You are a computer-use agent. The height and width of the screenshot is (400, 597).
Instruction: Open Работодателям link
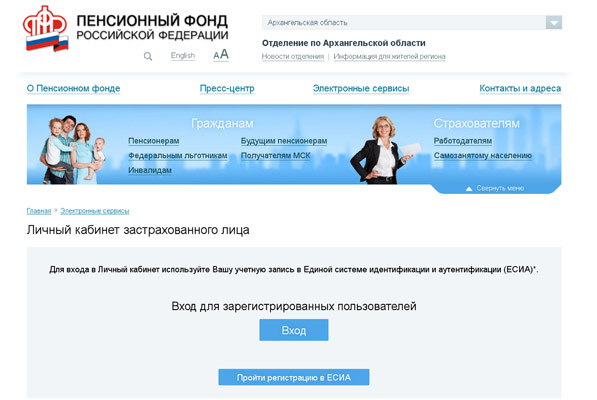[463, 141]
